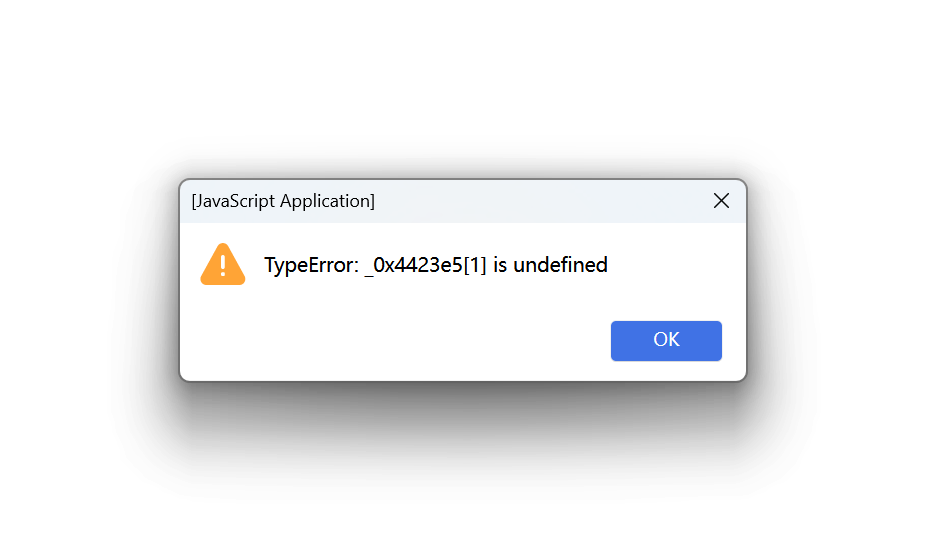This screenshot has width=930, height=544.
Task: Click the X icon in dialog corner
Action: coord(721,201)
